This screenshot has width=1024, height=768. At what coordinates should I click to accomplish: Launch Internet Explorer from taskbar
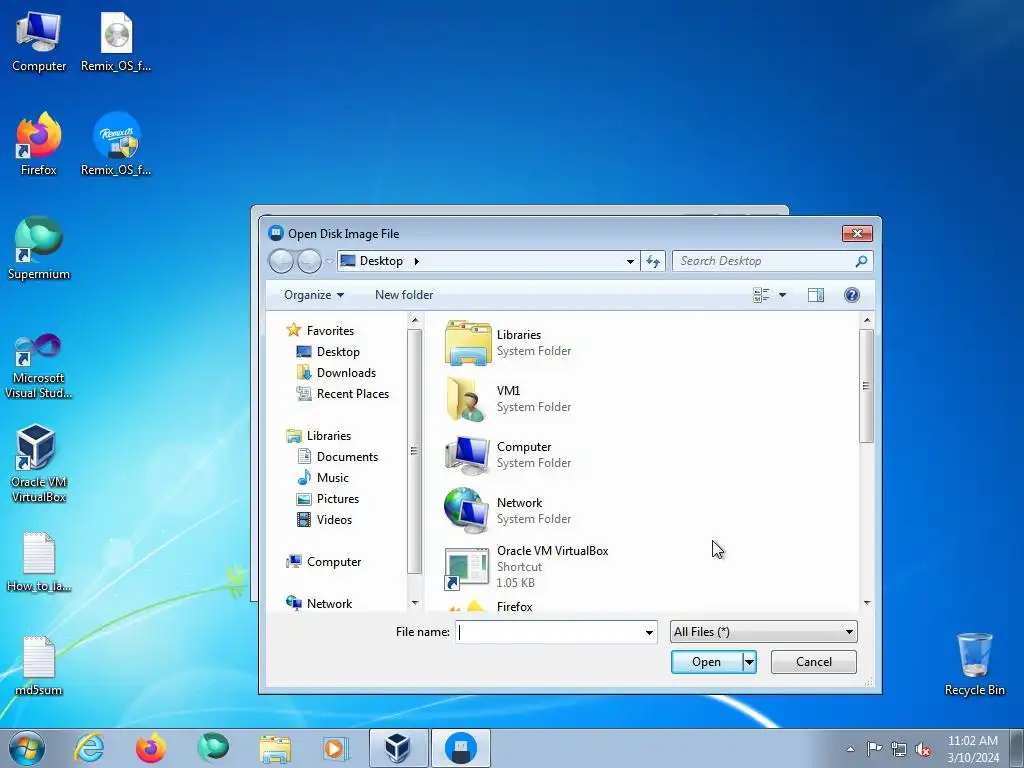89,748
